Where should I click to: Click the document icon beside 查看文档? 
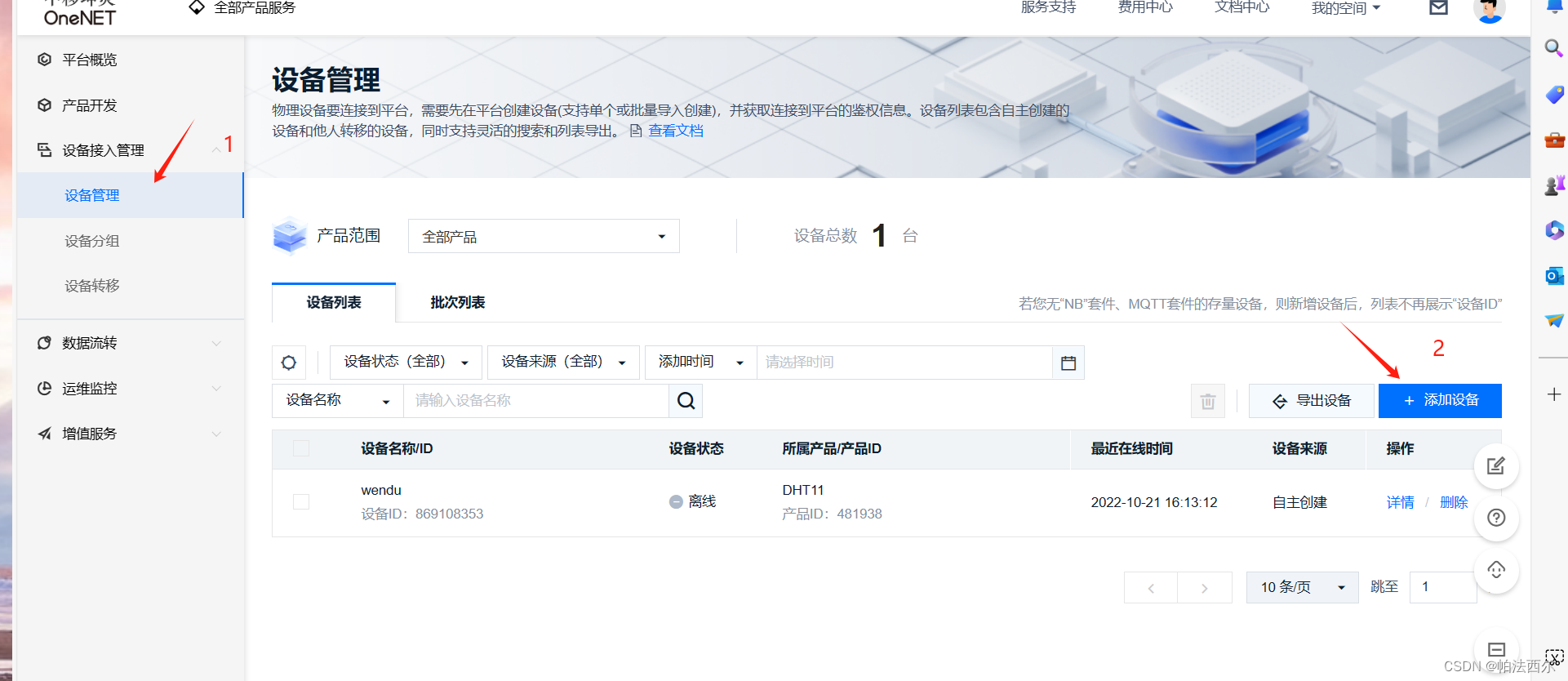(636, 131)
